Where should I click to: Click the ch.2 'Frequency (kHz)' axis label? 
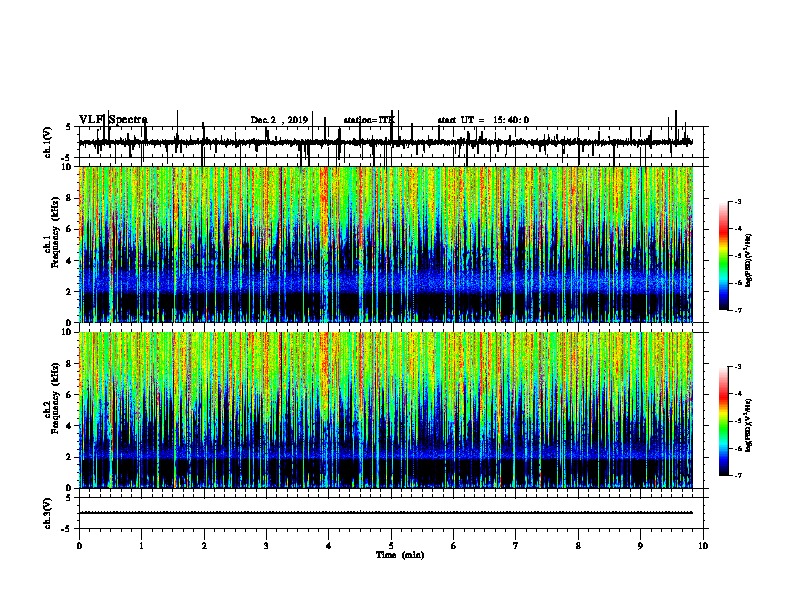(55, 398)
